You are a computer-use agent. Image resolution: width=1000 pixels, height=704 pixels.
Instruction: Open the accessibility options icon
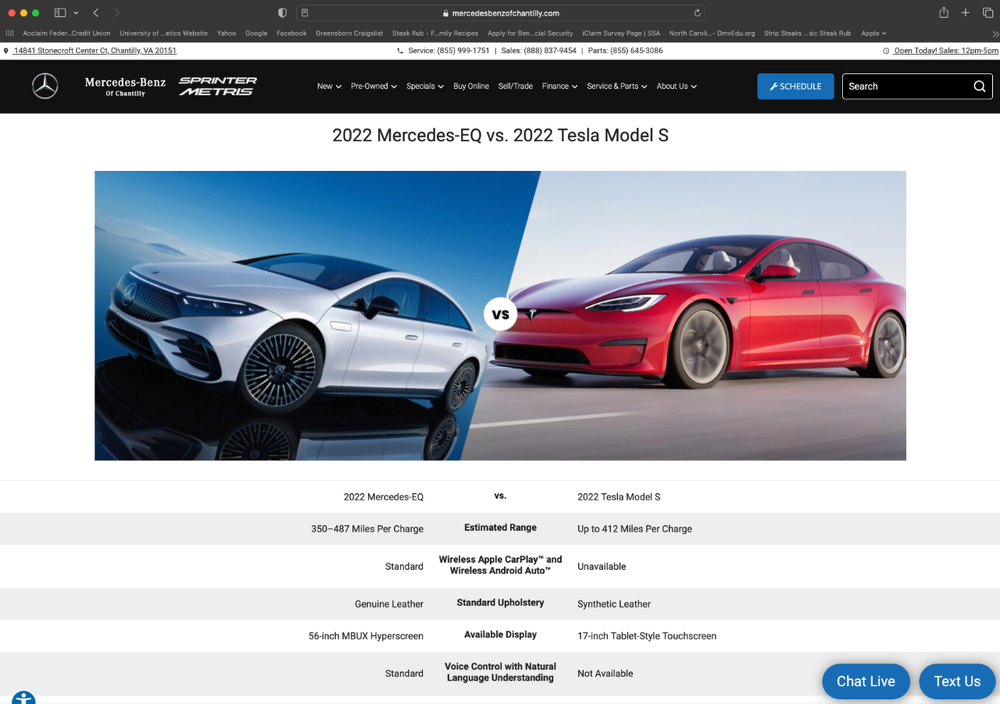click(x=23, y=698)
